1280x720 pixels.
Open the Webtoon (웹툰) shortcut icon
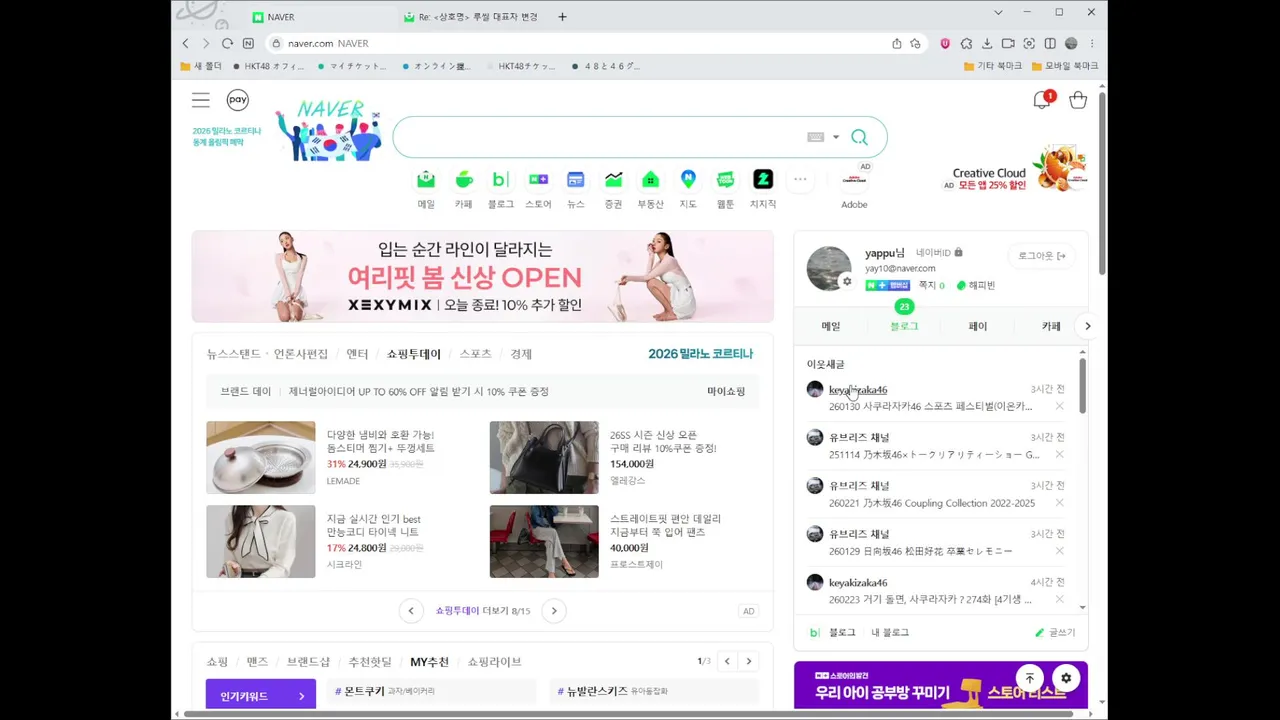pyautogui.click(x=725, y=180)
